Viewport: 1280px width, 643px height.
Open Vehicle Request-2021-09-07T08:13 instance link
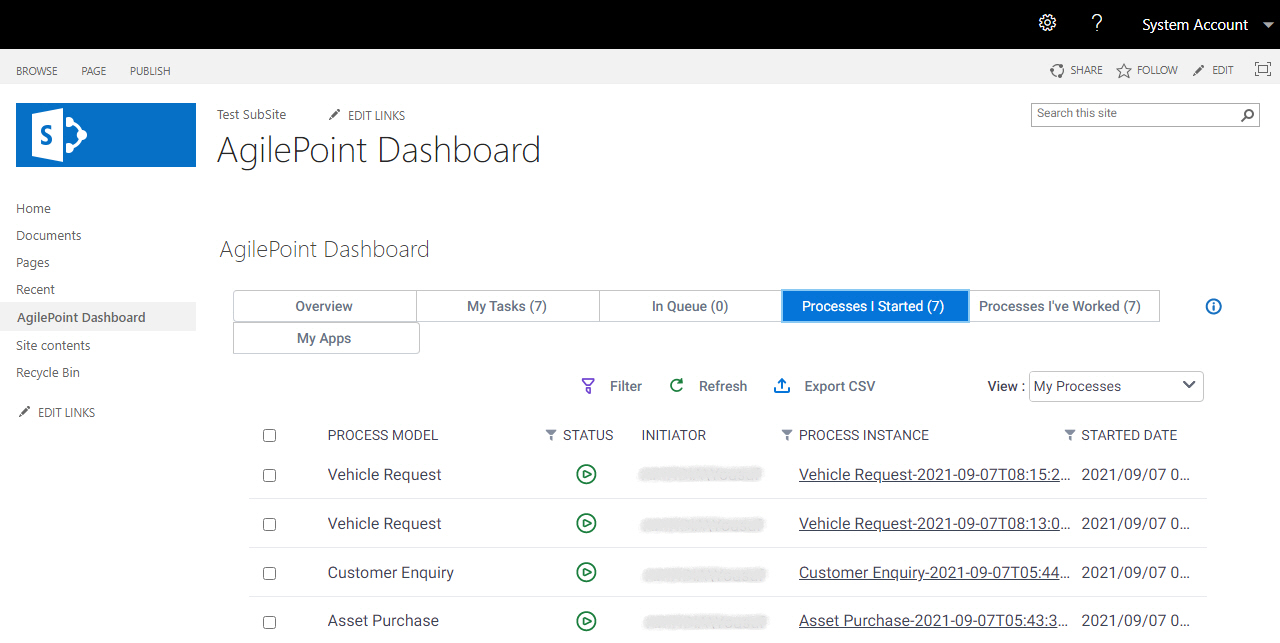[935, 524]
